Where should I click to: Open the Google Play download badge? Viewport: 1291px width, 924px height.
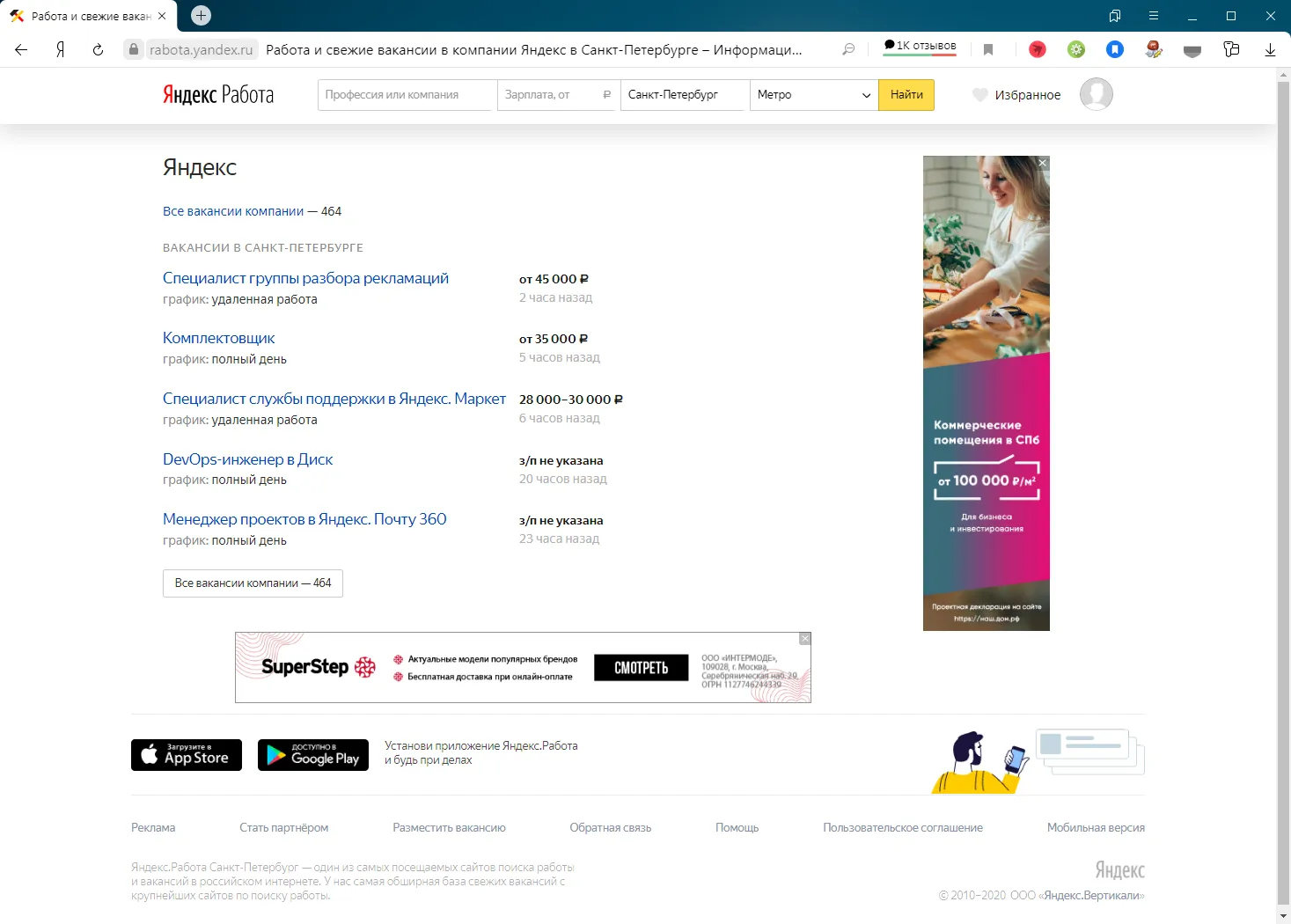click(x=313, y=755)
